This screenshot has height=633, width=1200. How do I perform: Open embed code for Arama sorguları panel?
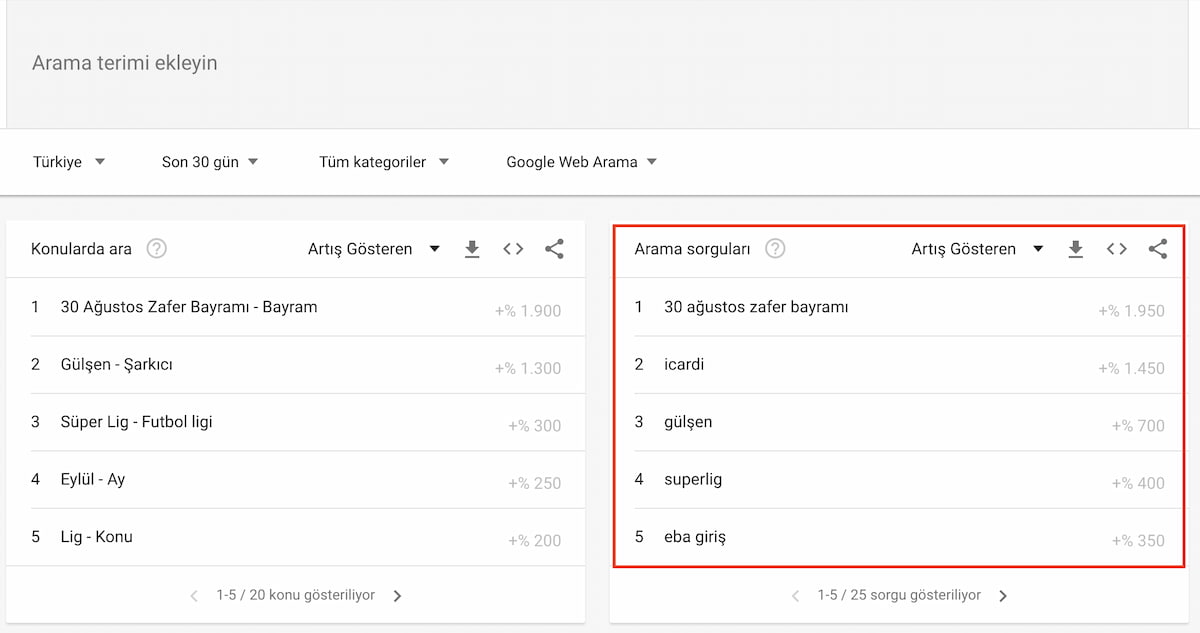coord(1117,249)
